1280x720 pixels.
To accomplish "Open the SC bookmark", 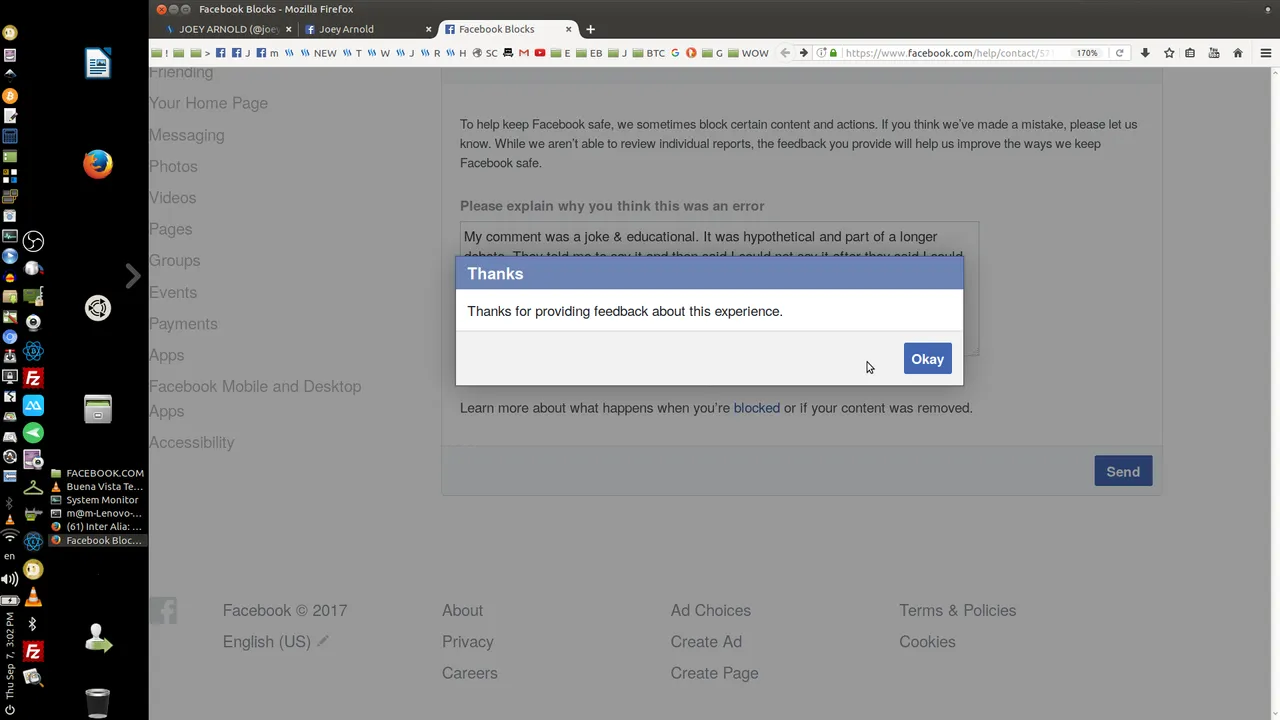I will 485,53.
